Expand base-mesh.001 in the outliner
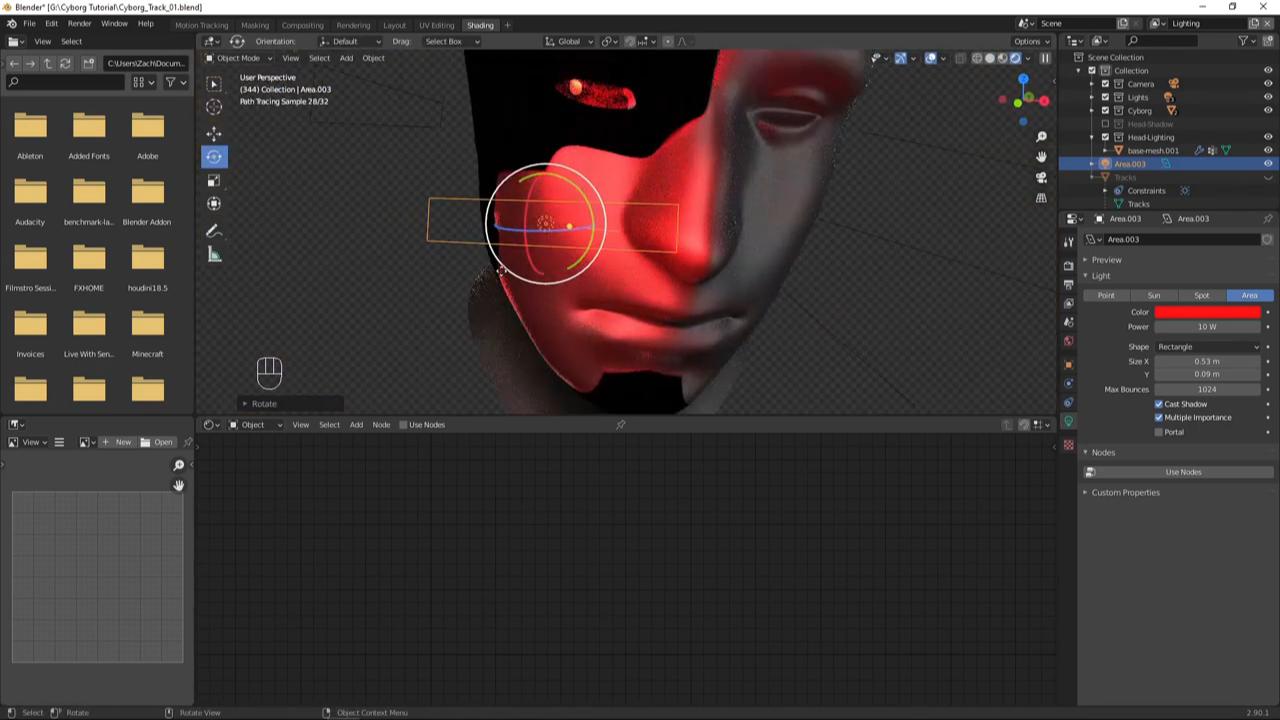The height and width of the screenshot is (720, 1280). point(1106,151)
